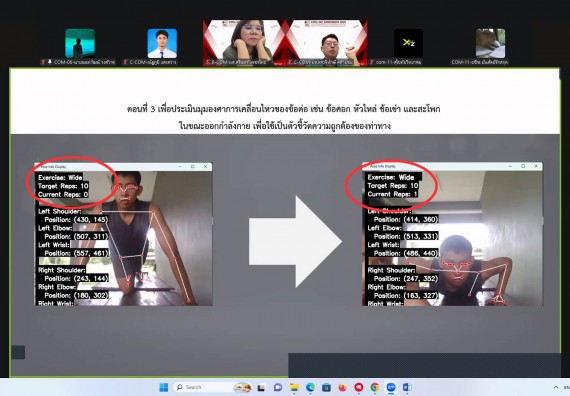Click the muted mic icon on com-11 Xz participant
This screenshot has width=570, height=396.
[x=372, y=62]
